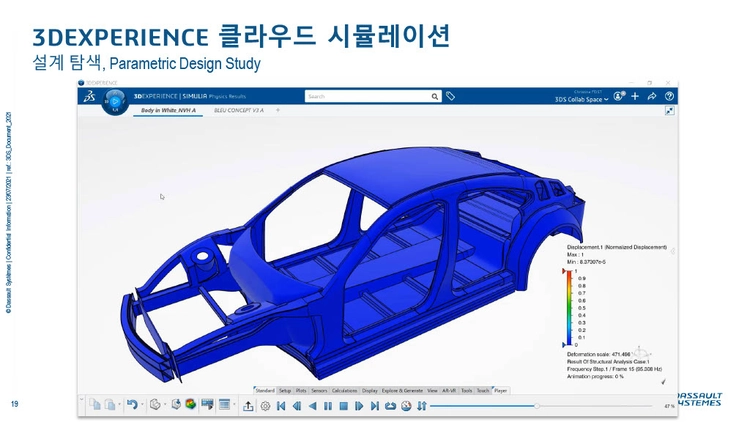Open animation settings gear icon
This screenshot has height=423, width=750.
[x=265, y=406]
